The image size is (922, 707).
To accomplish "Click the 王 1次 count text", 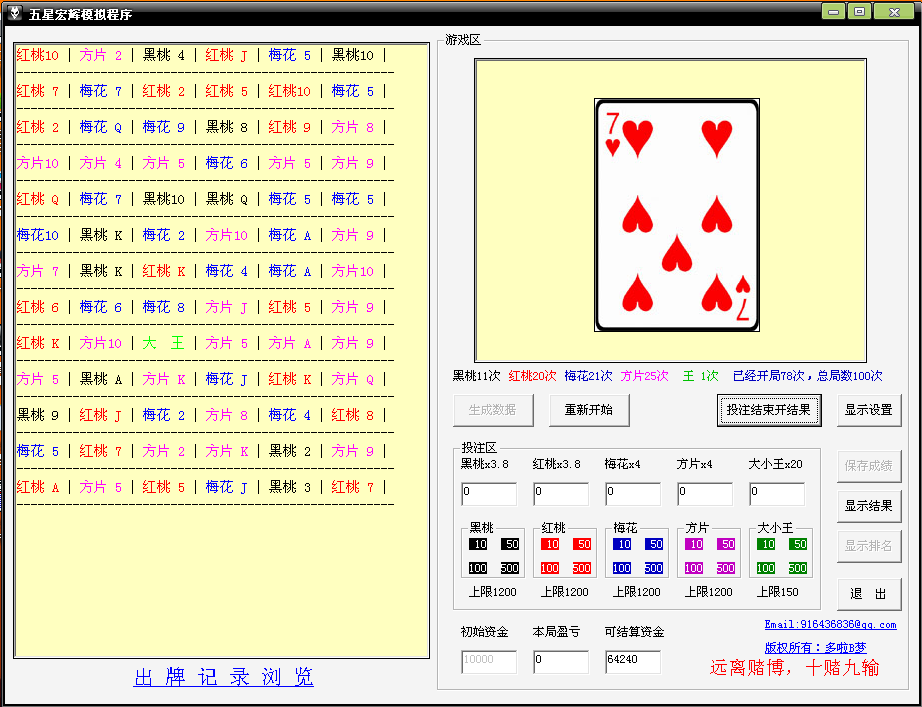I will 700,376.
